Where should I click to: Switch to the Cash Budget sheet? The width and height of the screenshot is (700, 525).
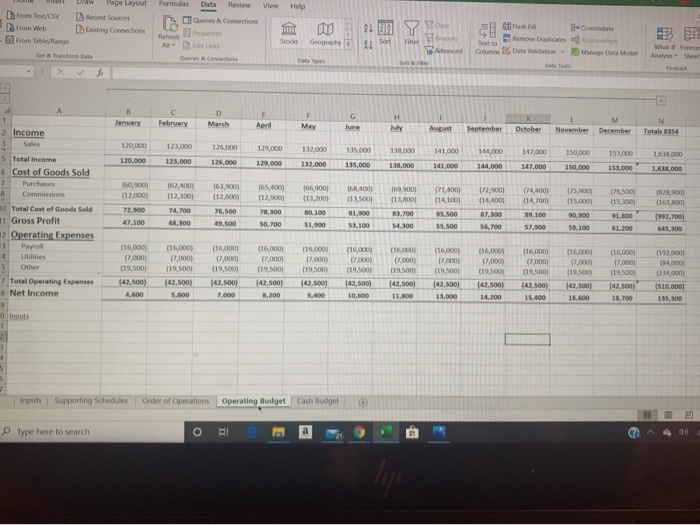click(318, 401)
